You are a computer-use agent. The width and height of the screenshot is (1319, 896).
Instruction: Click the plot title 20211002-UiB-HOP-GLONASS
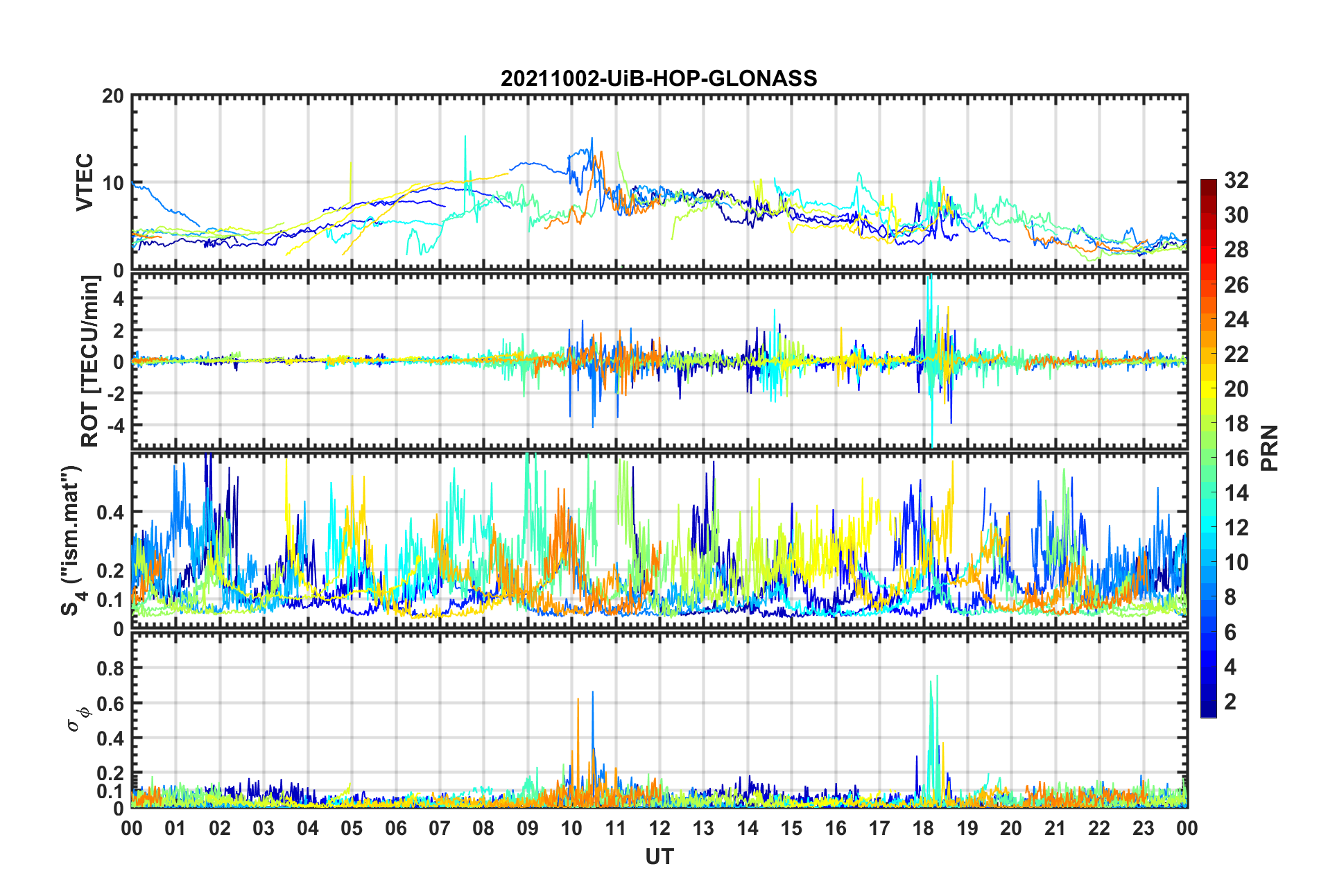point(659,78)
